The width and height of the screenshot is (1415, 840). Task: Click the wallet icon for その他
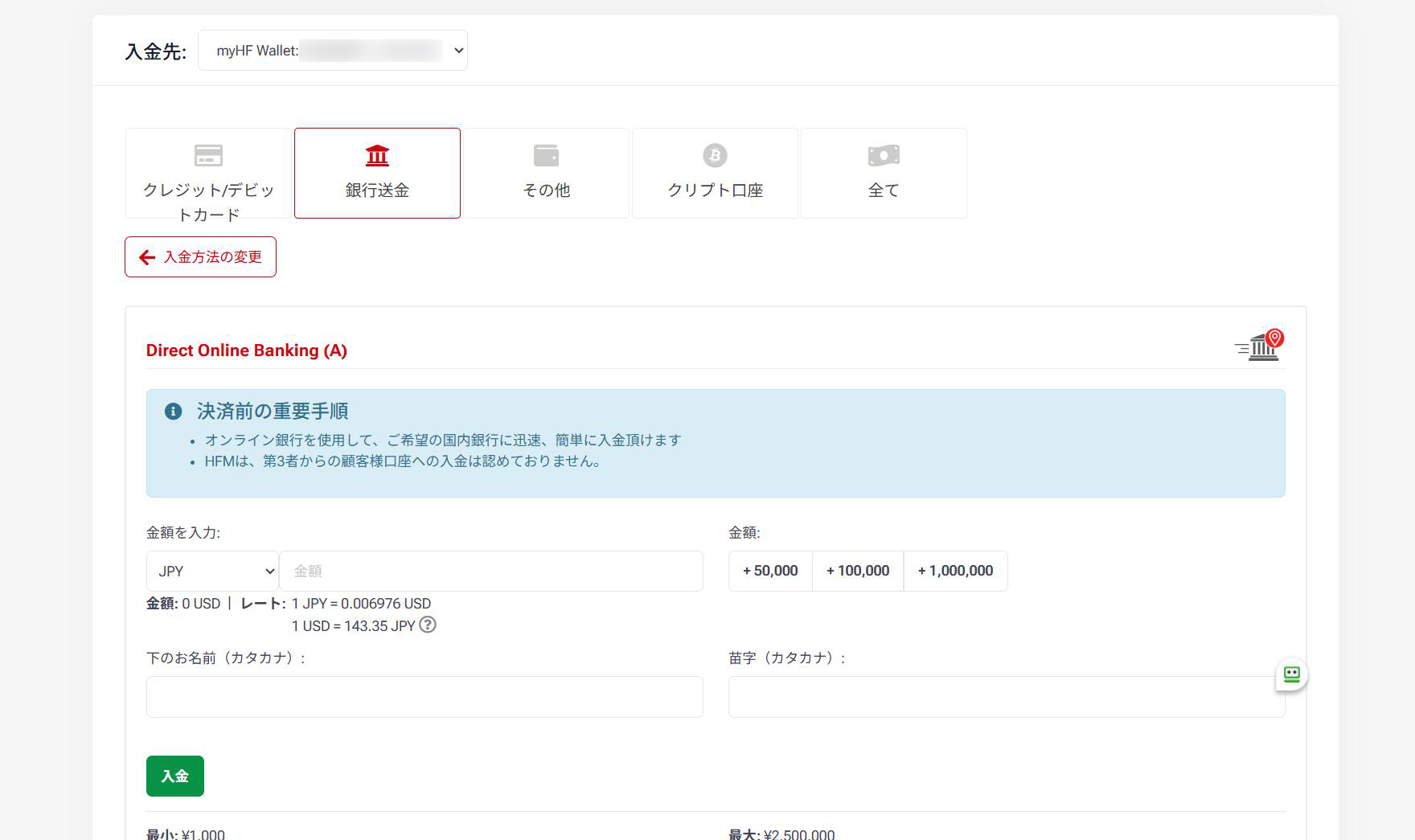[x=546, y=155]
